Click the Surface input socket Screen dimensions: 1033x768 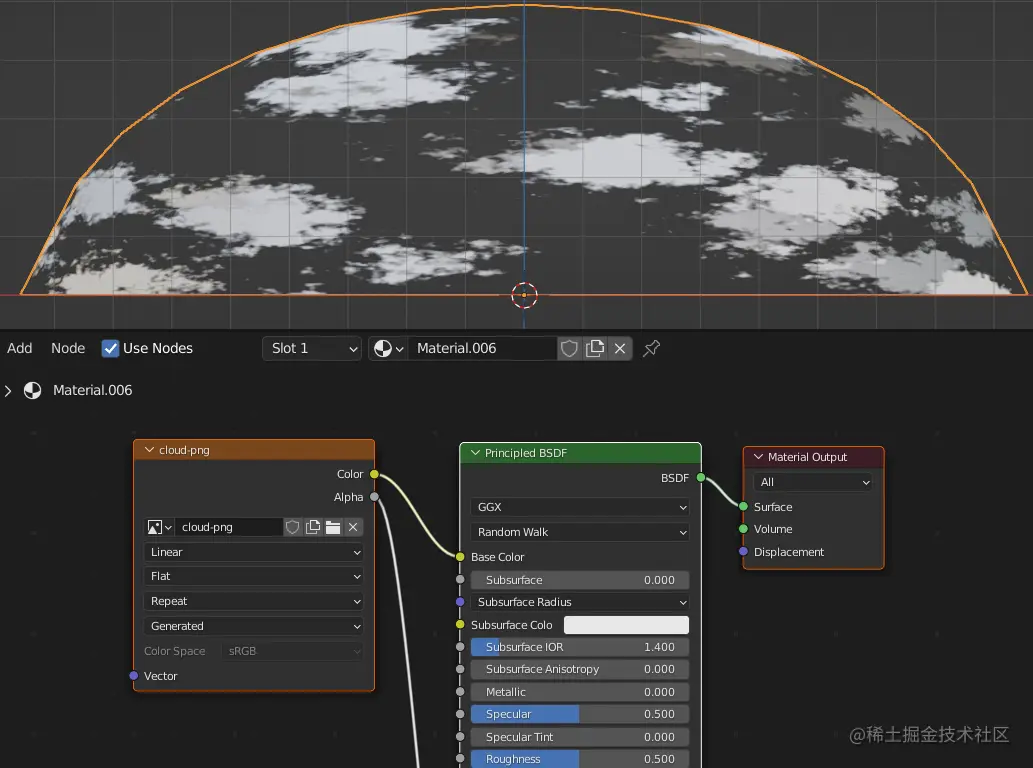(743, 507)
